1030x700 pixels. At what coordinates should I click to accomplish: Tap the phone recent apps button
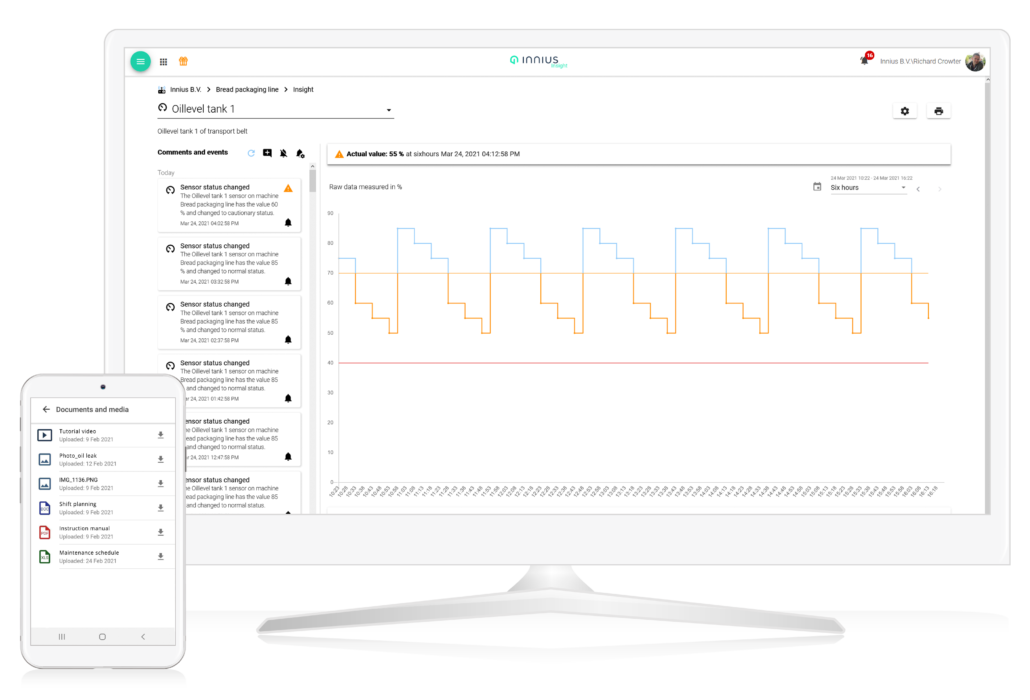coord(62,636)
